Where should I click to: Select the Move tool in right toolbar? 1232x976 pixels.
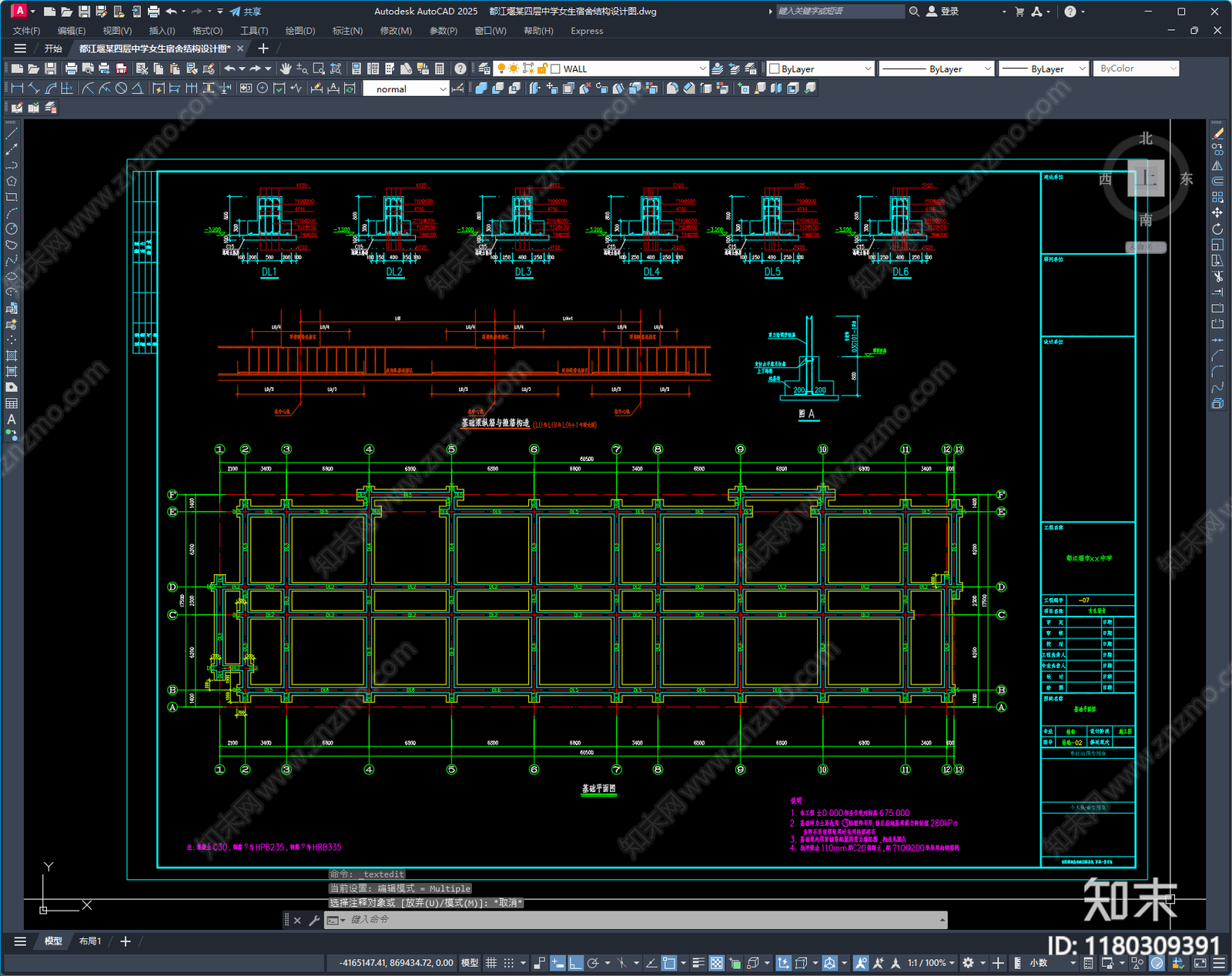coord(1217,212)
